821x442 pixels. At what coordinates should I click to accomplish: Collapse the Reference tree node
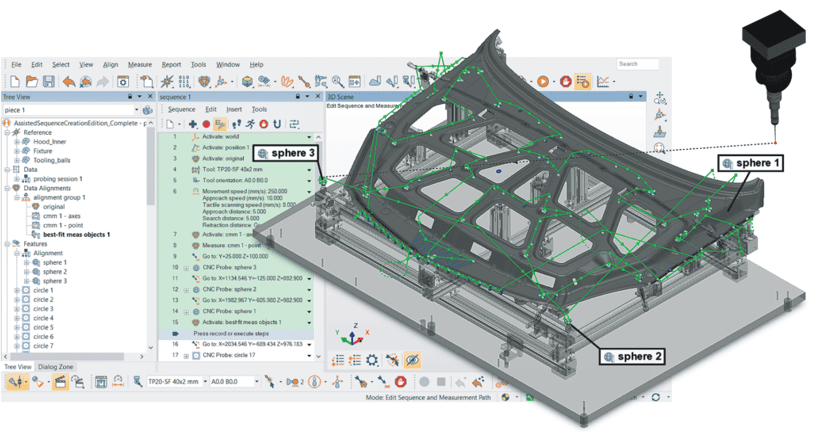[x=8, y=132]
